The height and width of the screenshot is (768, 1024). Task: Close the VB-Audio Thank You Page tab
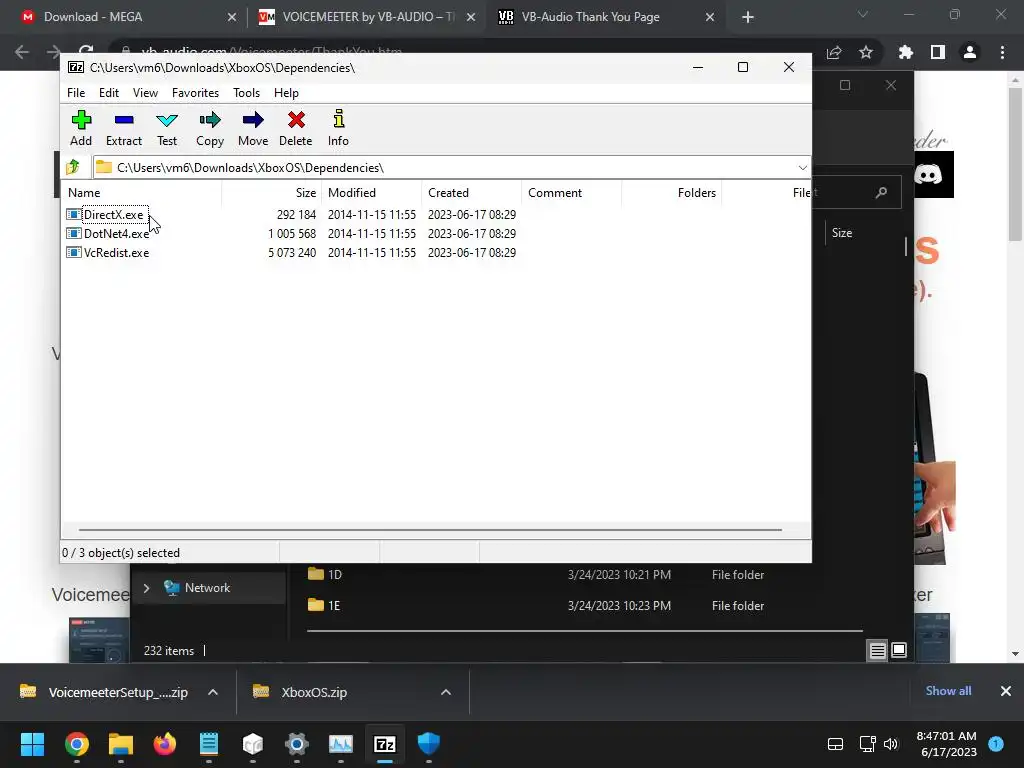click(x=710, y=17)
